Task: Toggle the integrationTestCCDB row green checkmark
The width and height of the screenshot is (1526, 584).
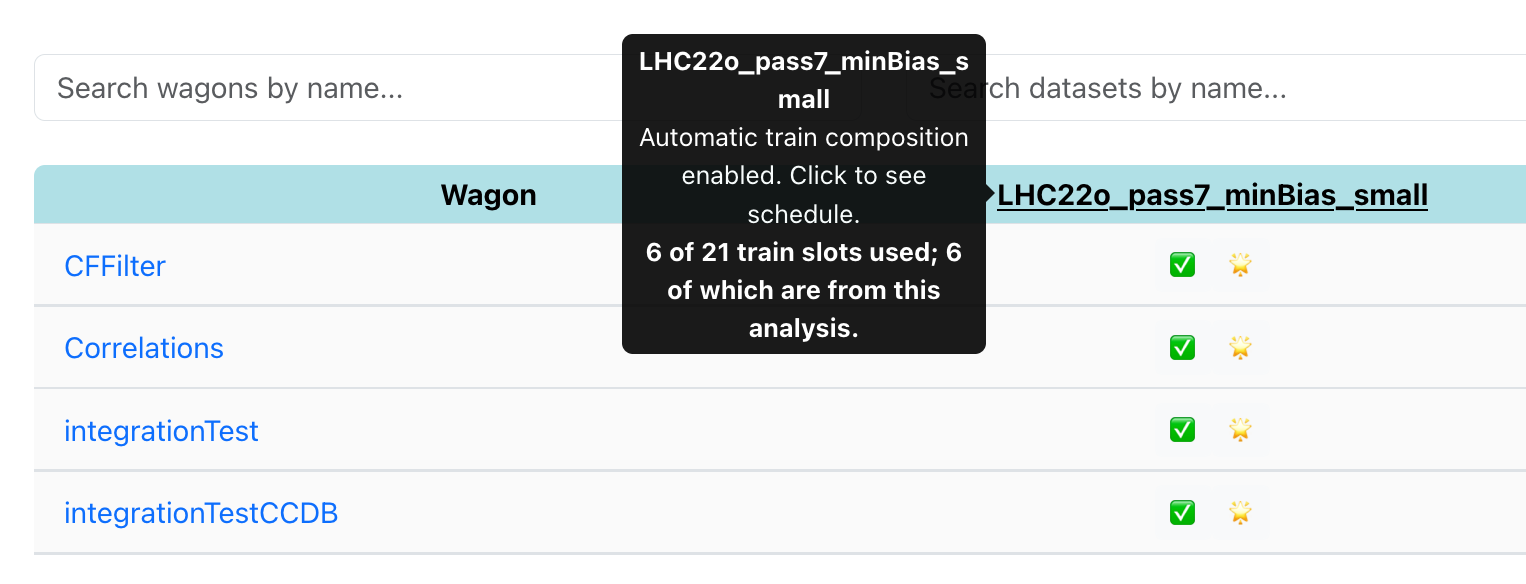Action: (x=1182, y=513)
